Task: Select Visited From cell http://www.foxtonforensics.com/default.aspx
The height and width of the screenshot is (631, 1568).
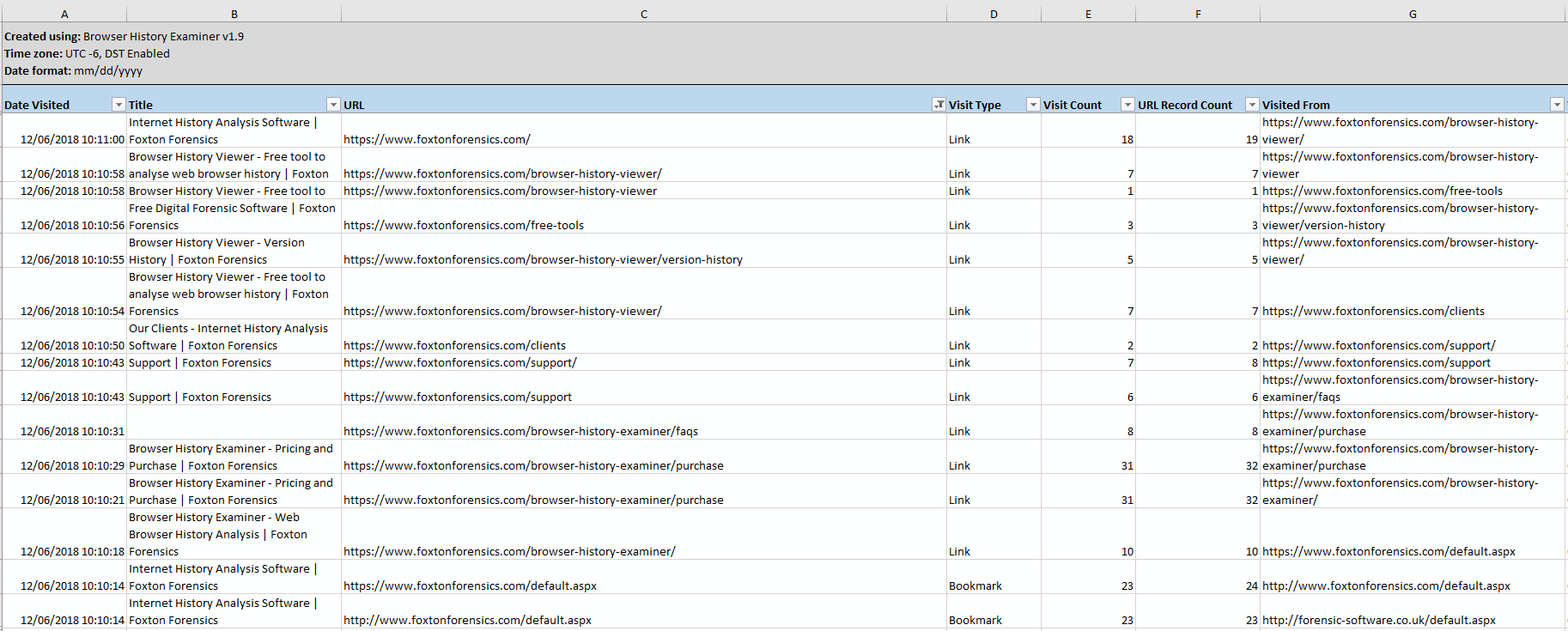Action: point(1413,577)
